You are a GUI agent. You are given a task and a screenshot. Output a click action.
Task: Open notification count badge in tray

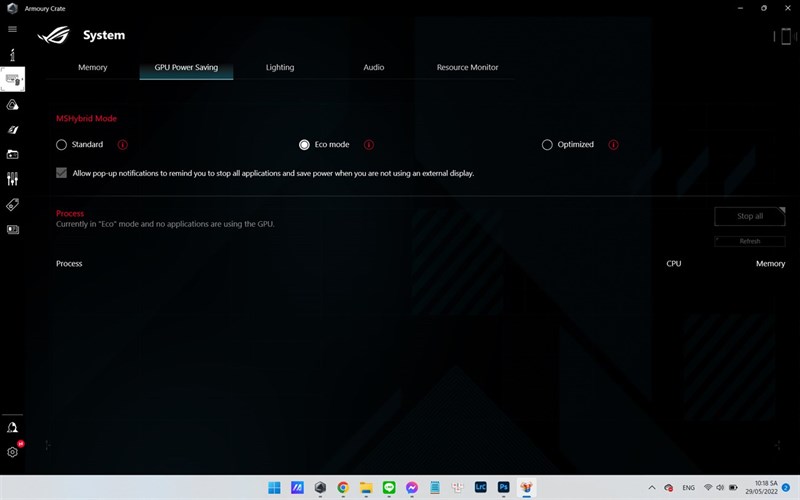coord(786,488)
